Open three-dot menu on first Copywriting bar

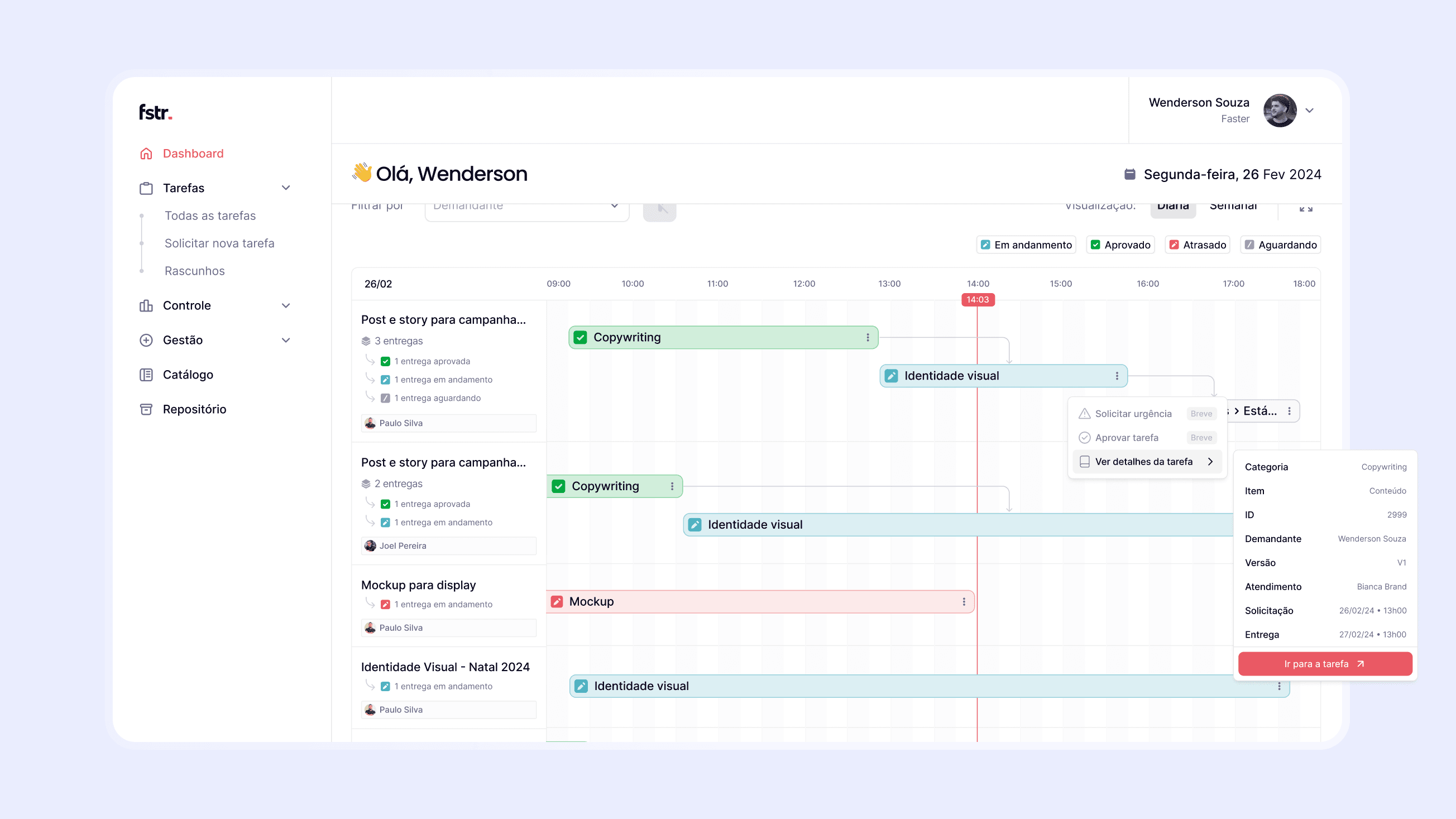868,337
